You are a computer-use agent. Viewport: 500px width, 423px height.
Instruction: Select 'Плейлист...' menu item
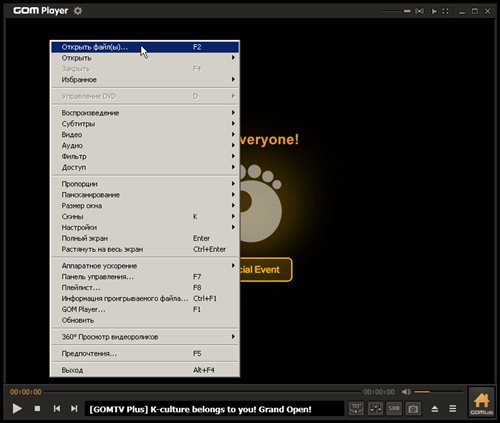click(x=145, y=287)
